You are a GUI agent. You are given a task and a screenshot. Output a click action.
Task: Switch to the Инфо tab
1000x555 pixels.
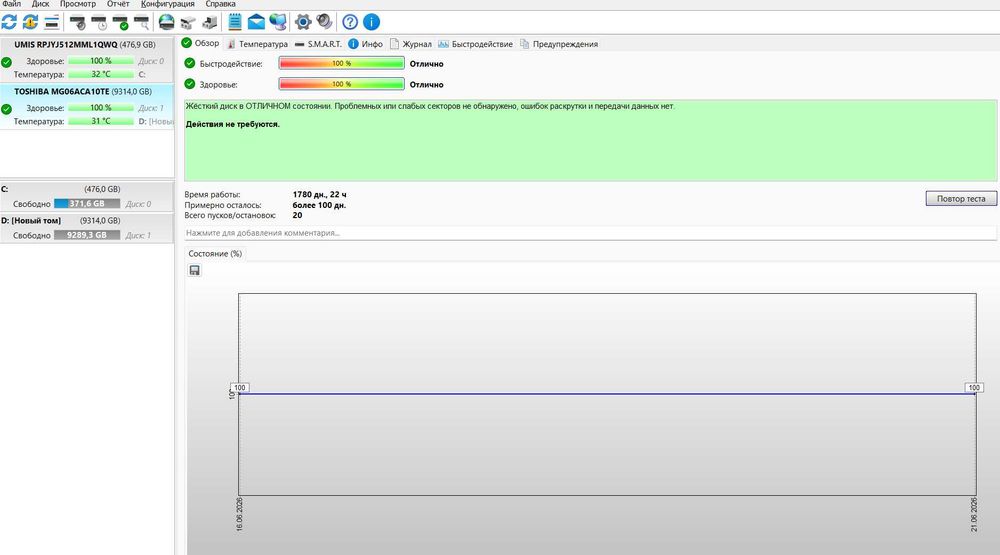point(365,44)
